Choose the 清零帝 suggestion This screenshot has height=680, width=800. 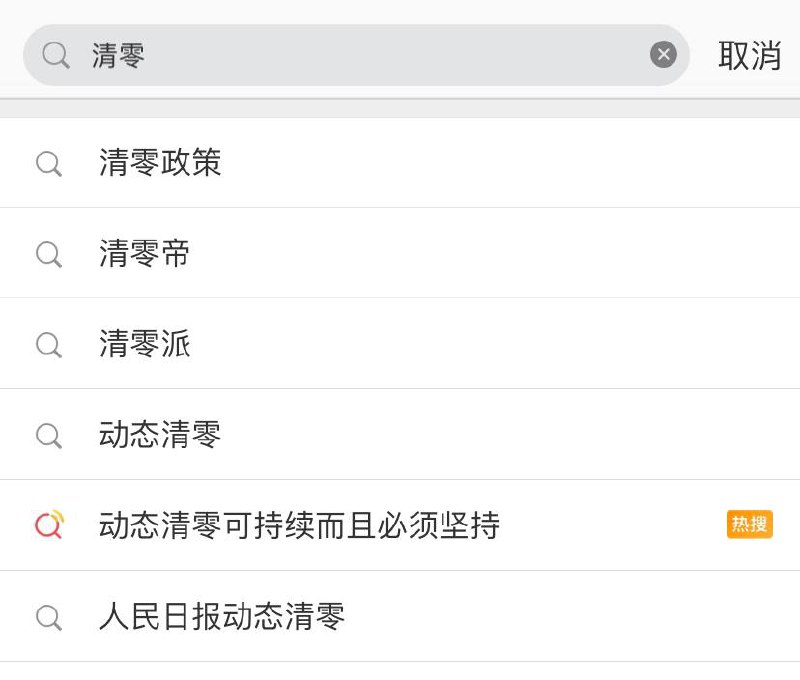[x=145, y=254]
